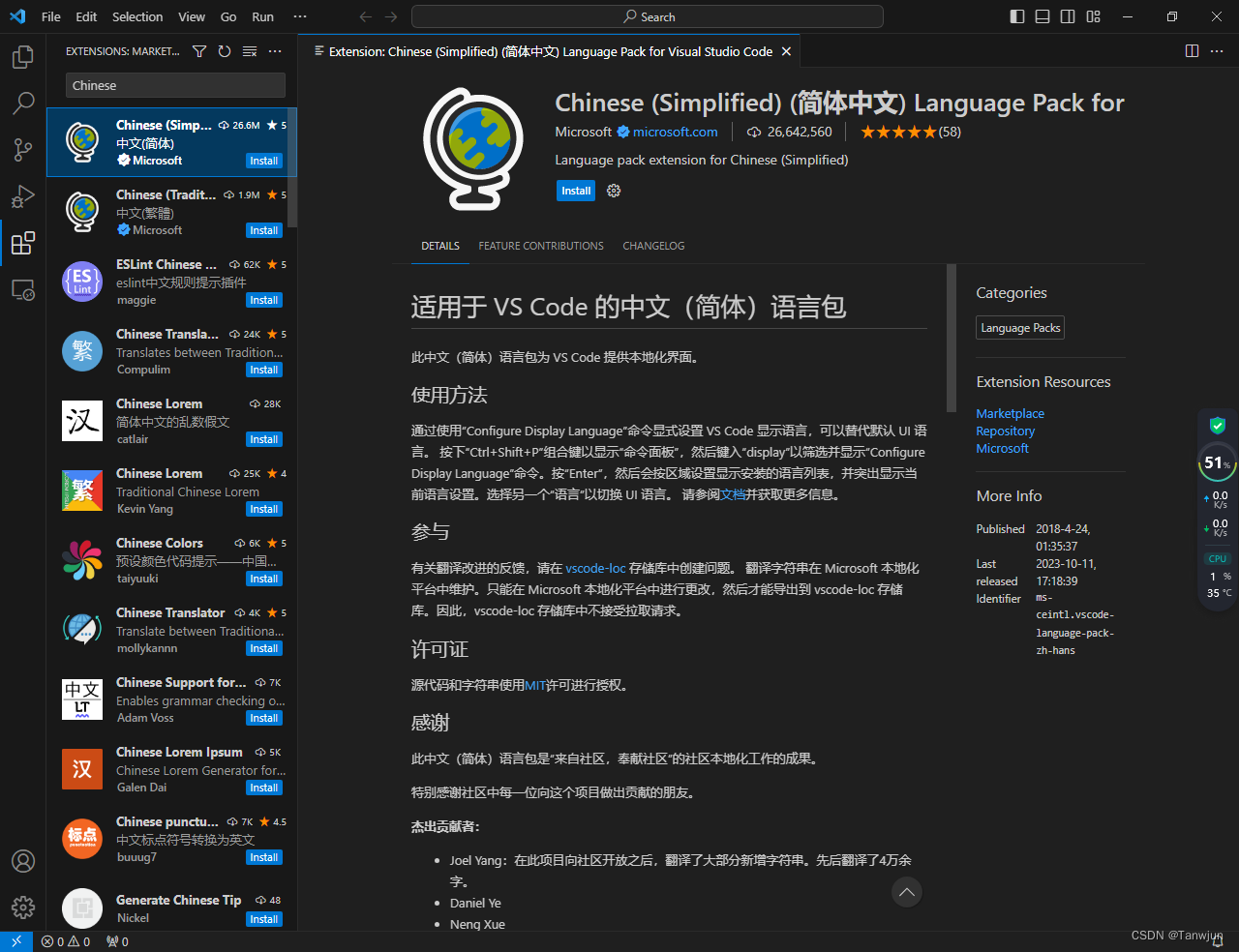Open the MIT license link
This screenshot has width=1239, height=952.
535,685
